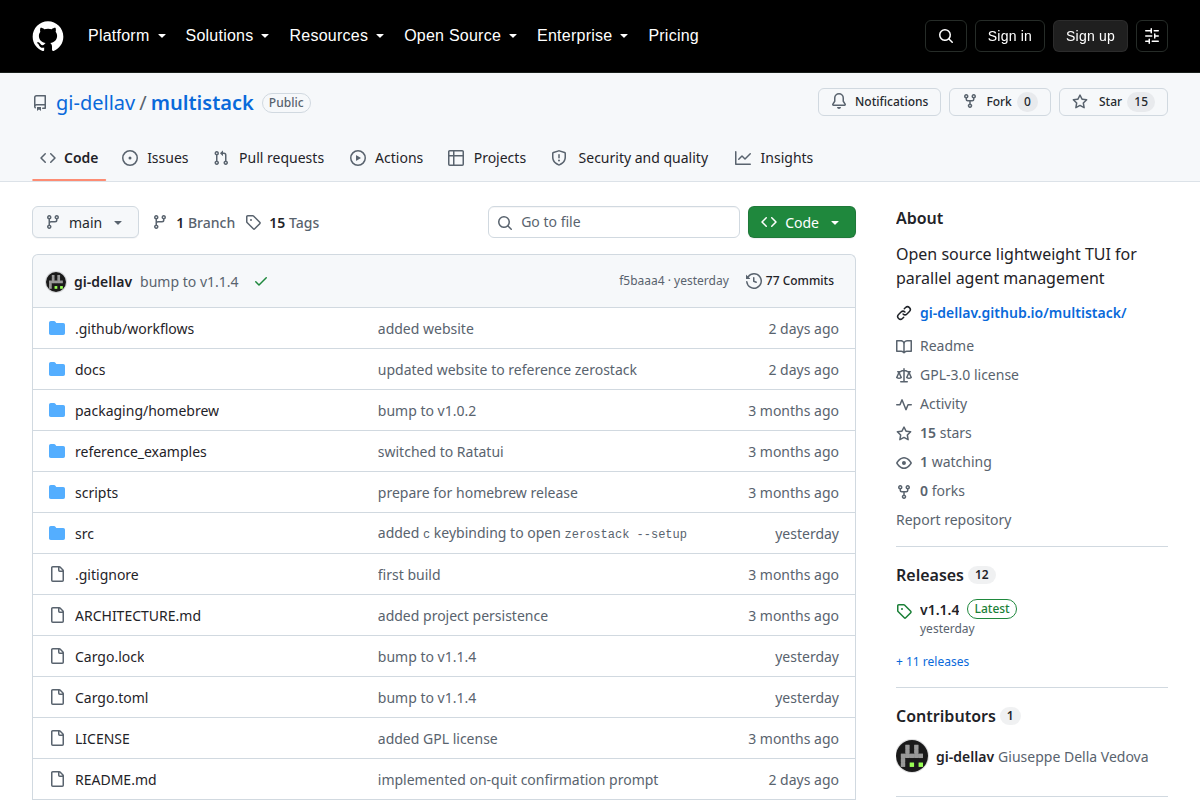Click the GPL-3.0 license scale icon

point(904,375)
